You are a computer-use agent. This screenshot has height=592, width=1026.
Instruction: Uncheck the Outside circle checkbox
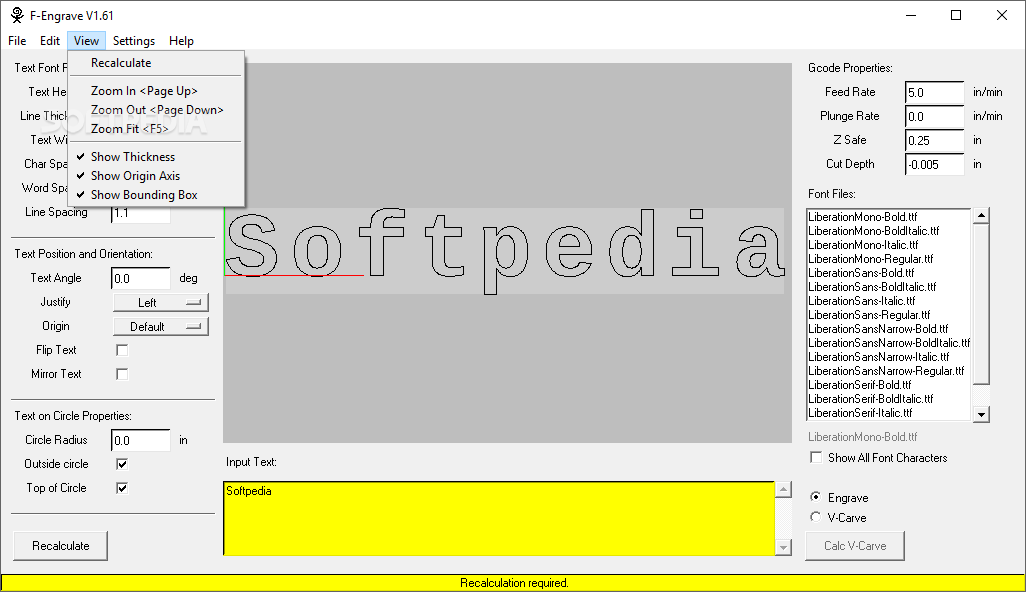(x=122, y=464)
